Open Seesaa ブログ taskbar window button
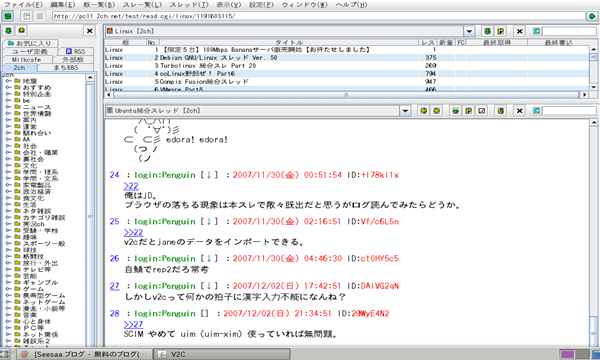The height and width of the screenshot is (360, 600). 84,354
